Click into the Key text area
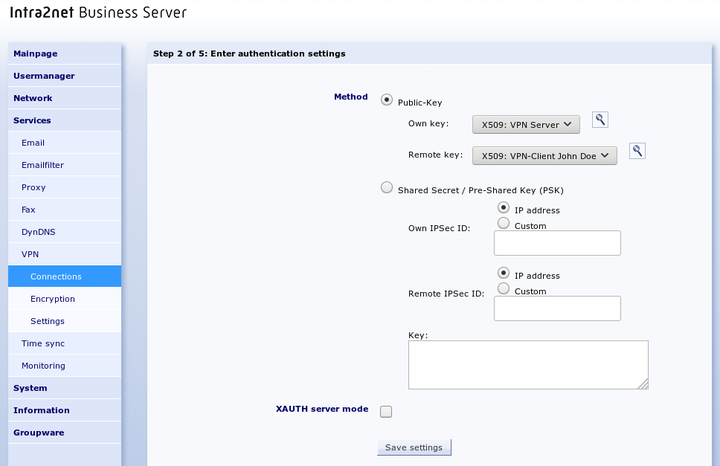 click(x=528, y=365)
